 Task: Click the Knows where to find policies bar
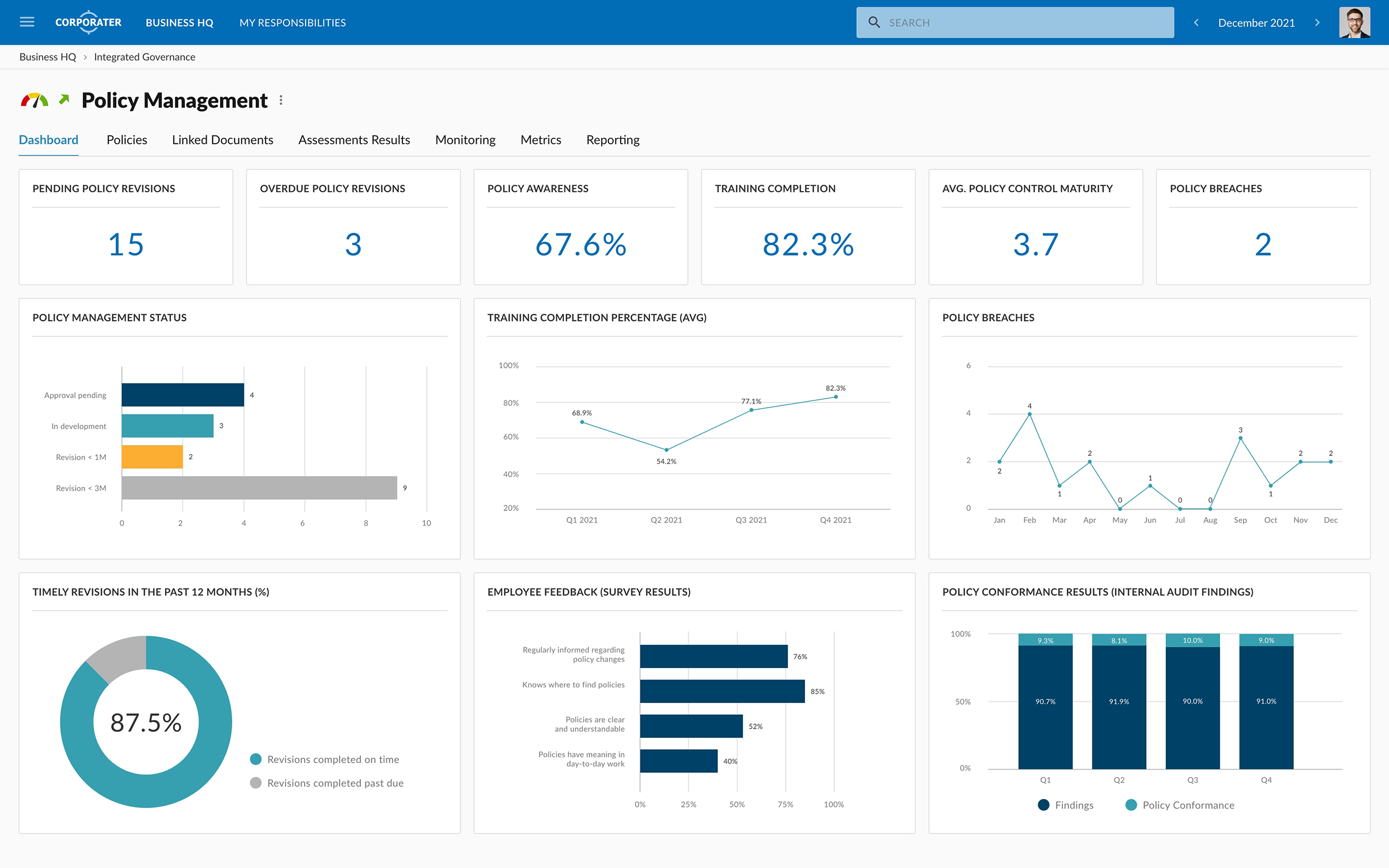(x=722, y=691)
